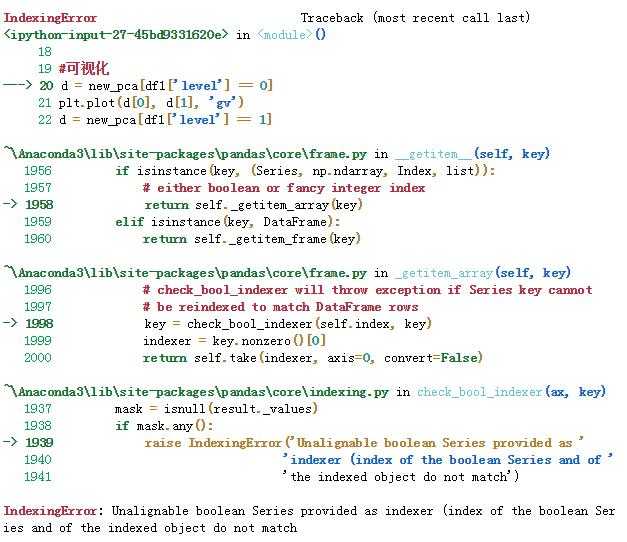Click the indexing.py file path line
The width and height of the screenshot is (627, 542).
tap(196, 392)
